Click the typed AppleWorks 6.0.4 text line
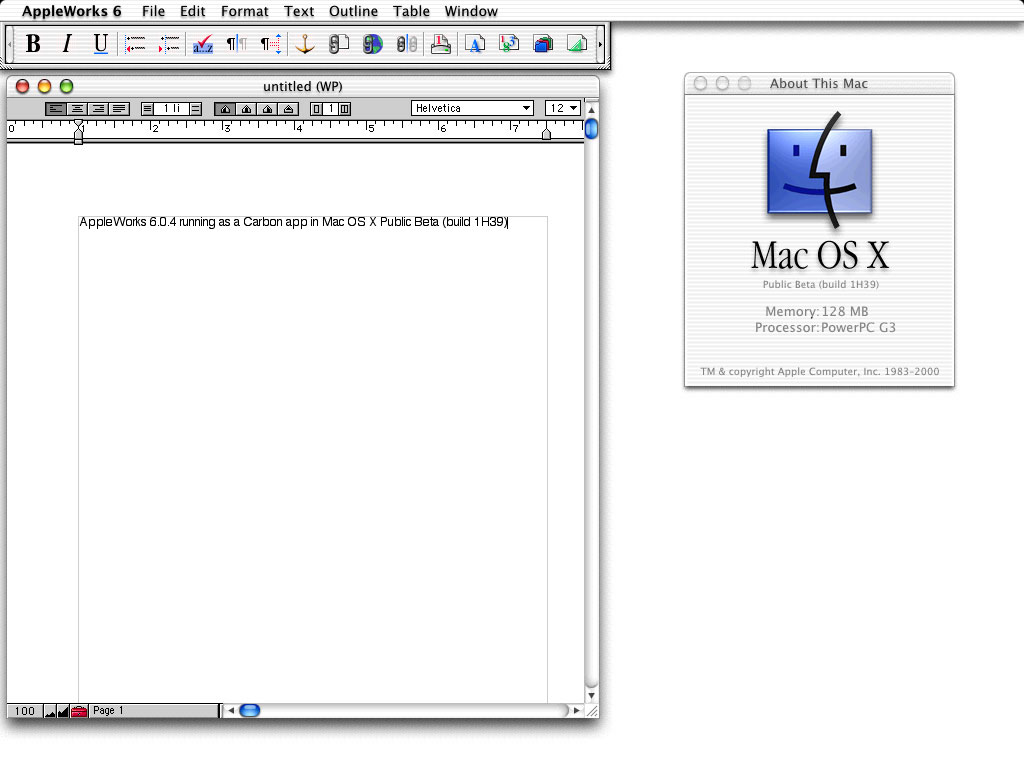The image size is (1024, 768). (293, 222)
